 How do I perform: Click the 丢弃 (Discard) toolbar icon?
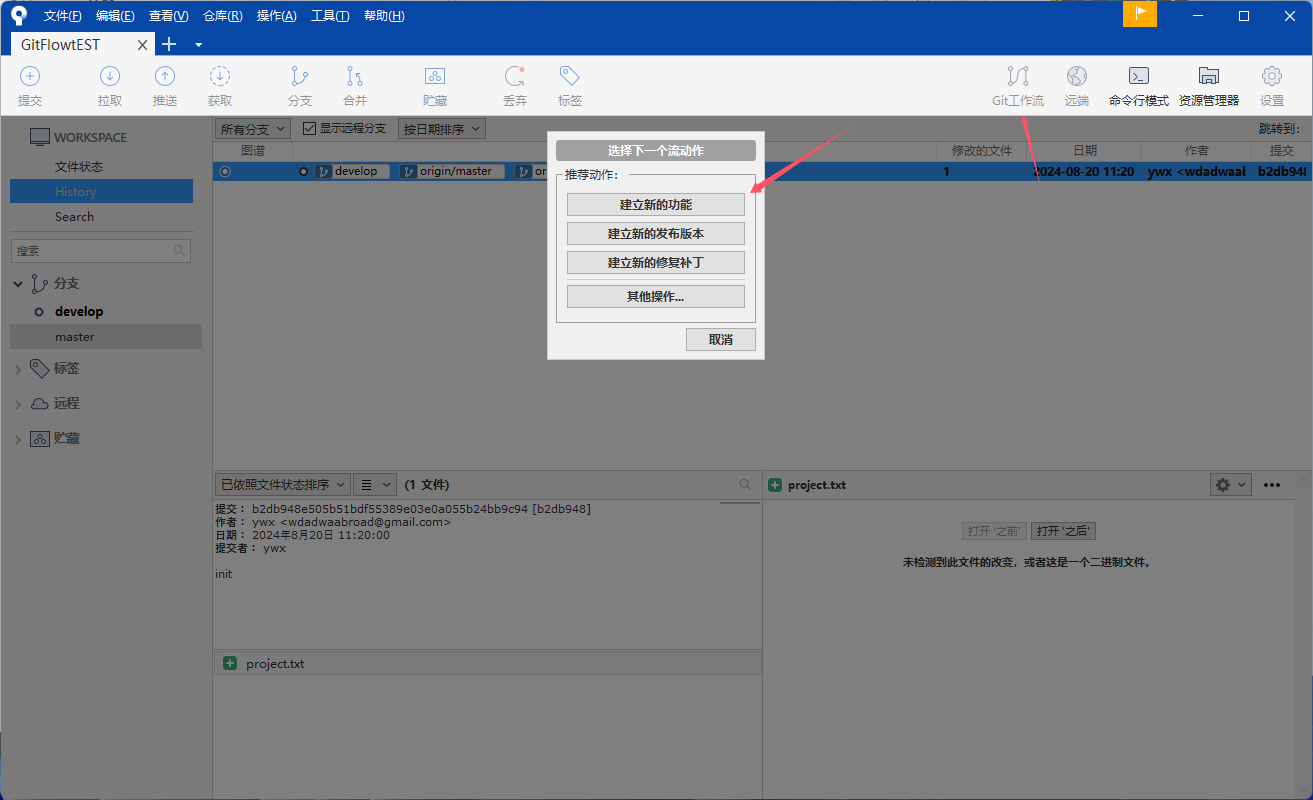coord(515,76)
